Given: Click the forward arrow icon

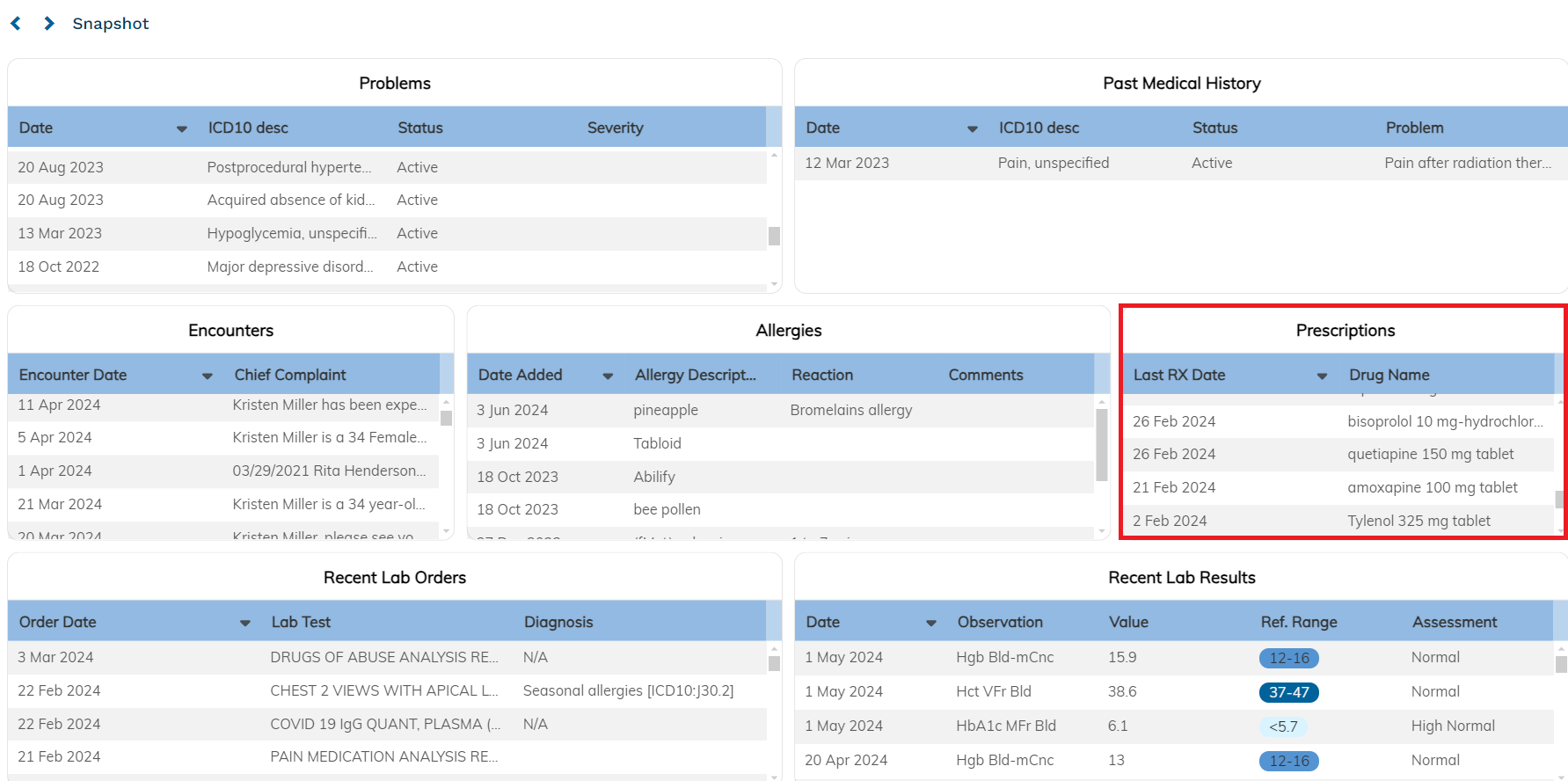Looking at the screenshot, I should [49, 24].
